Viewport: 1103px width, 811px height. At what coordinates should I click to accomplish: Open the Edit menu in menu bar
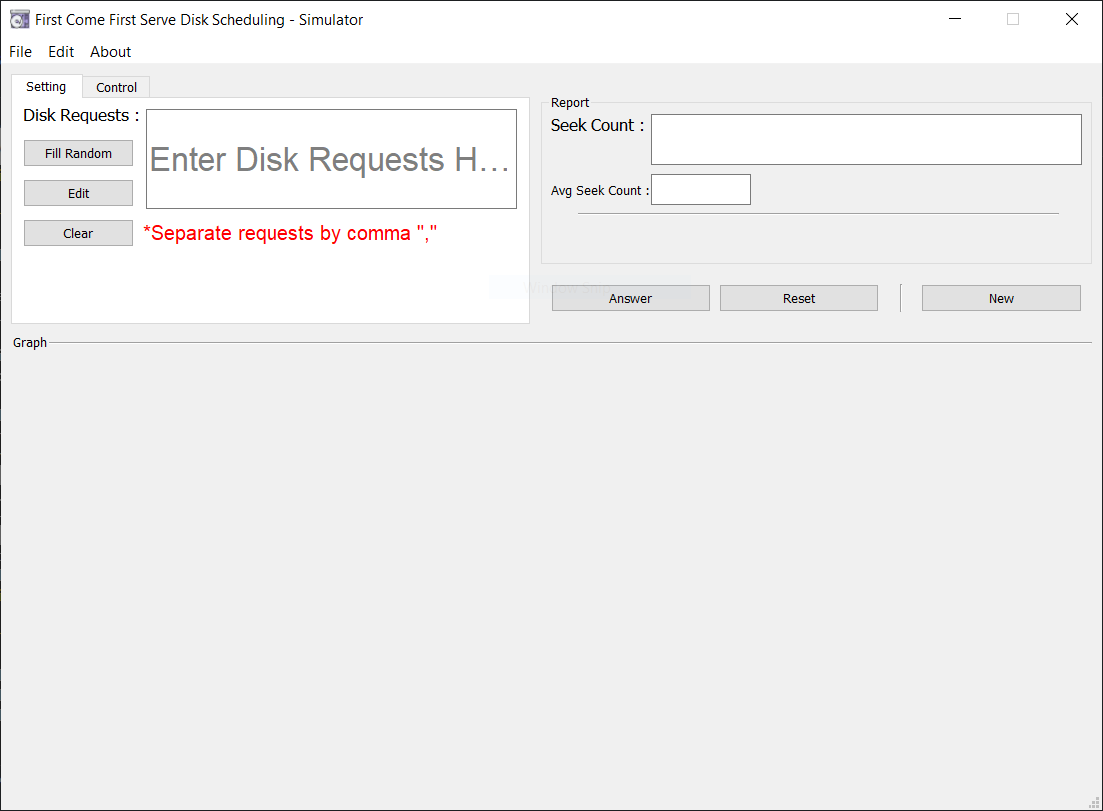[x=61, y=52]
